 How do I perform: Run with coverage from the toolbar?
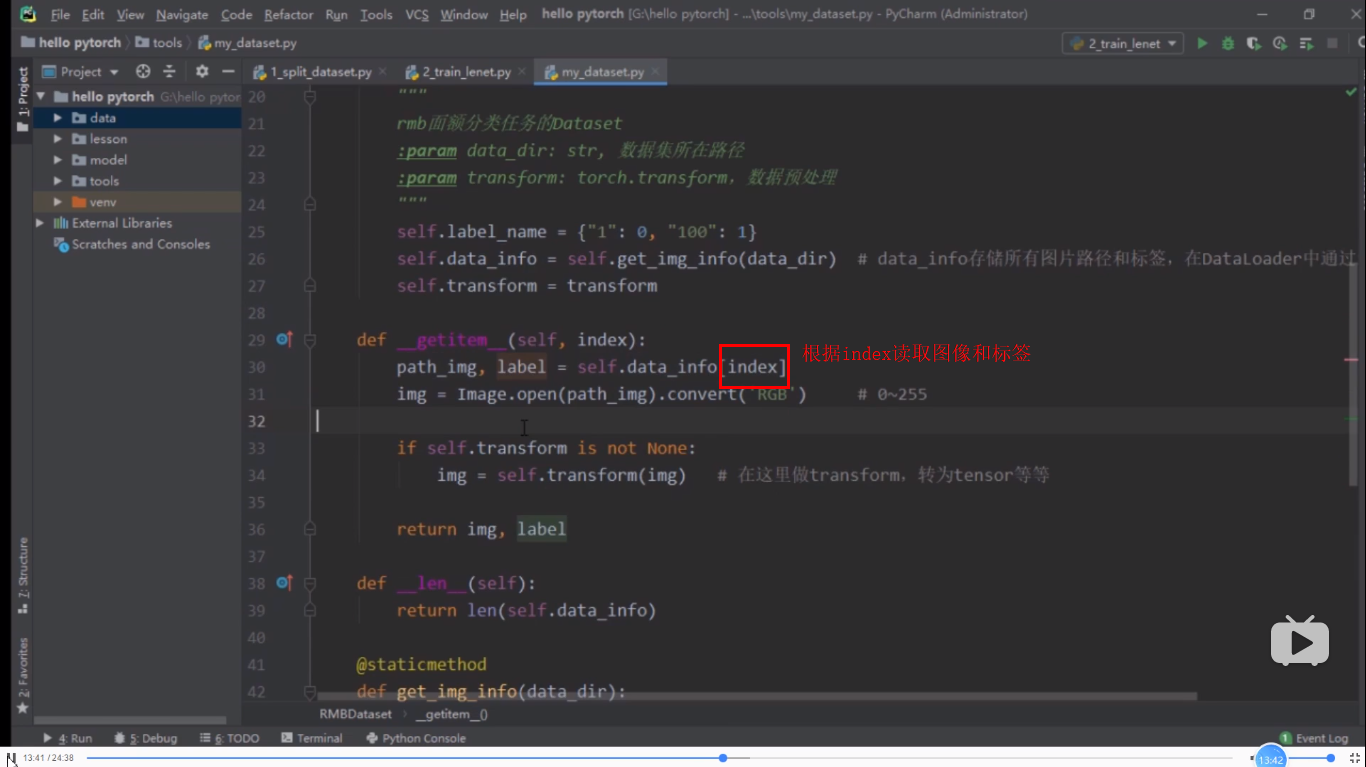[1253, 43]
